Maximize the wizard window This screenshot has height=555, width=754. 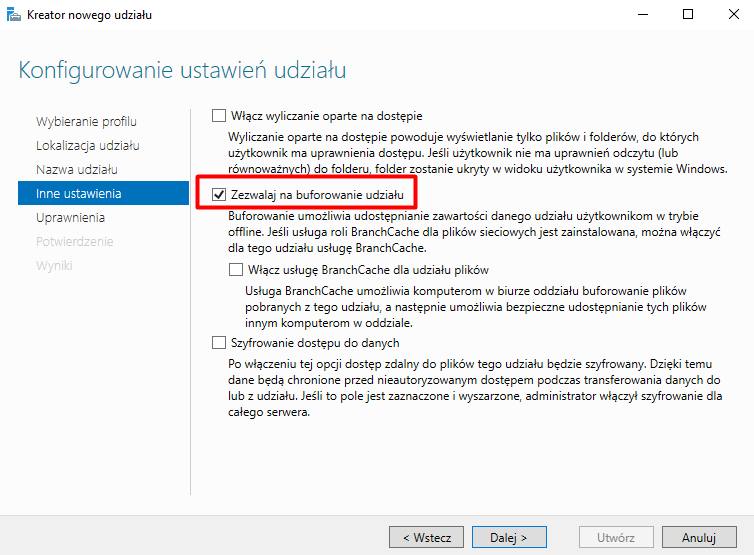point(688,15)
